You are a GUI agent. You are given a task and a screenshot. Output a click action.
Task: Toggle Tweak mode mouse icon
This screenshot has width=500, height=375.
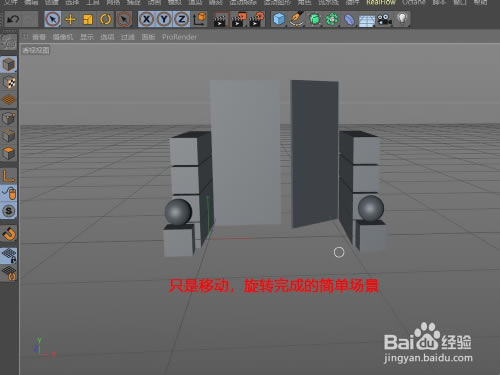click(x=9, y=193)
